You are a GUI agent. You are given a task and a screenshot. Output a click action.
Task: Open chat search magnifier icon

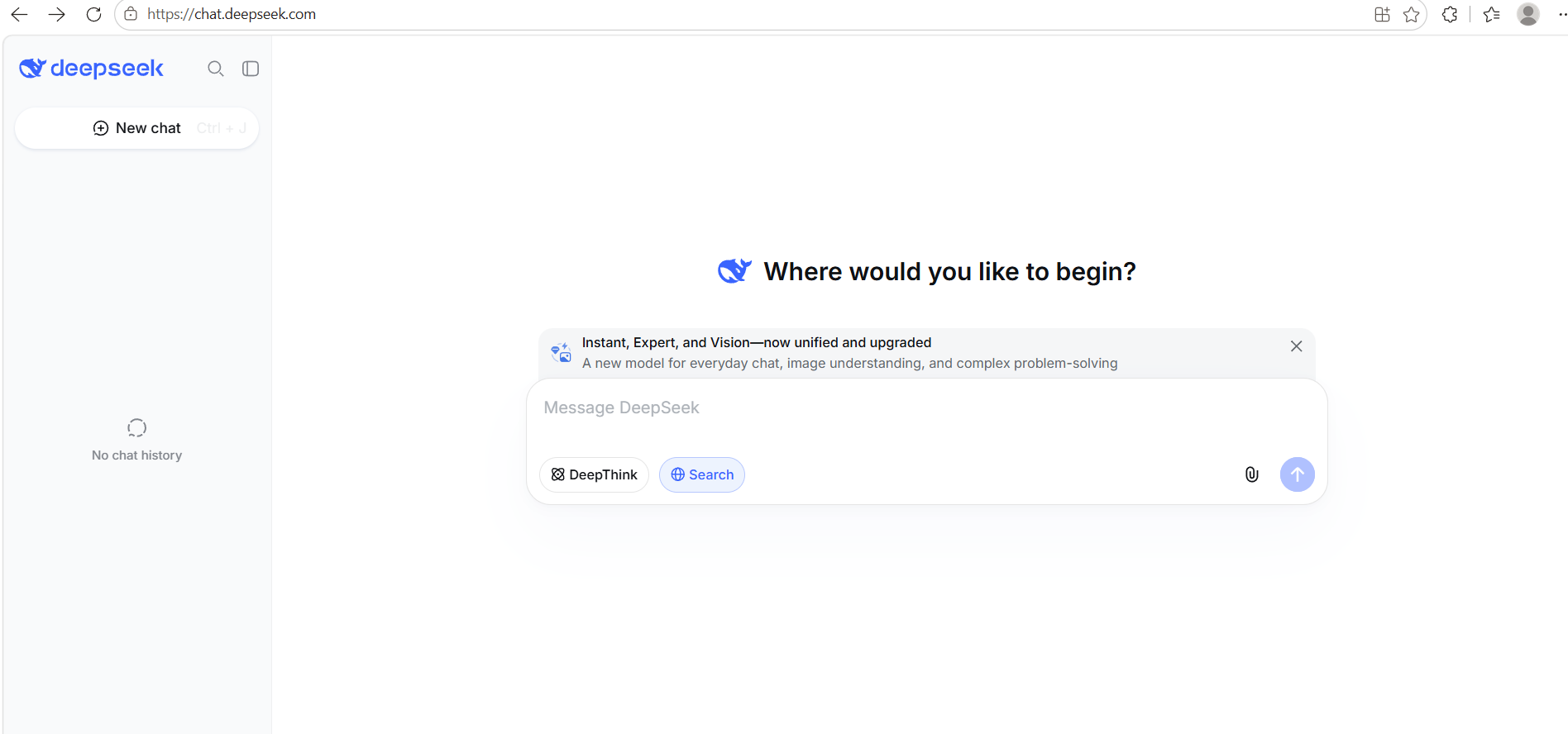pyautogui.click(x=216, y=69)
